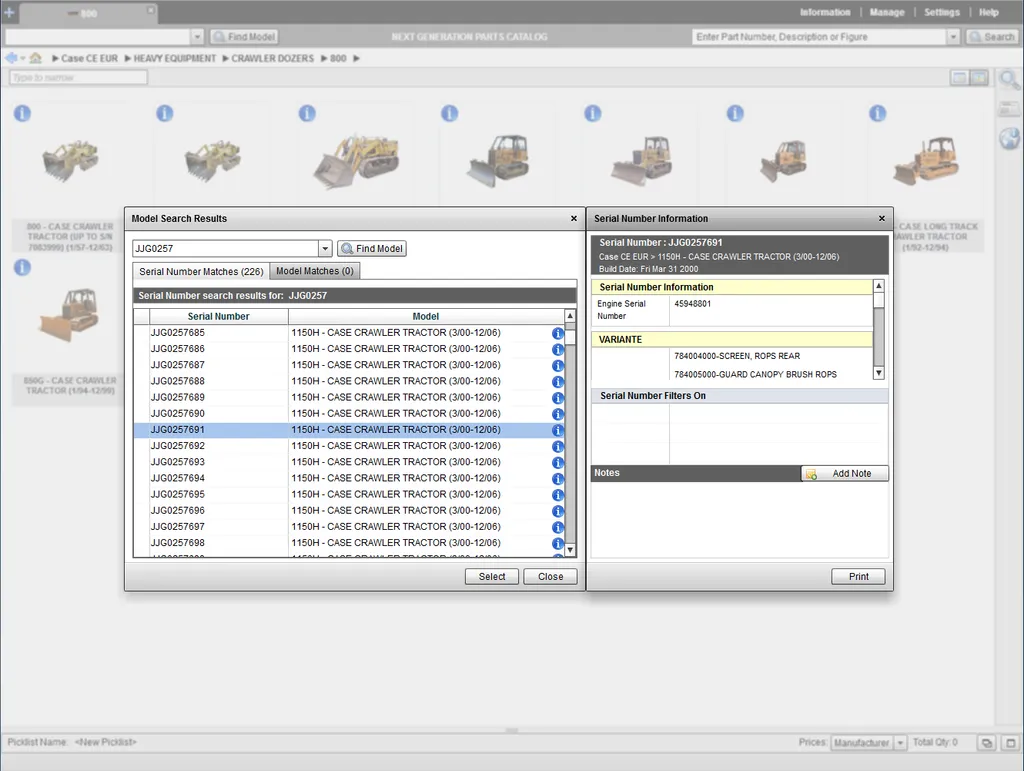Focus the part number search field
This screenshot has width=1024, height=771.
pyautogui.click(x=820, y=37)
